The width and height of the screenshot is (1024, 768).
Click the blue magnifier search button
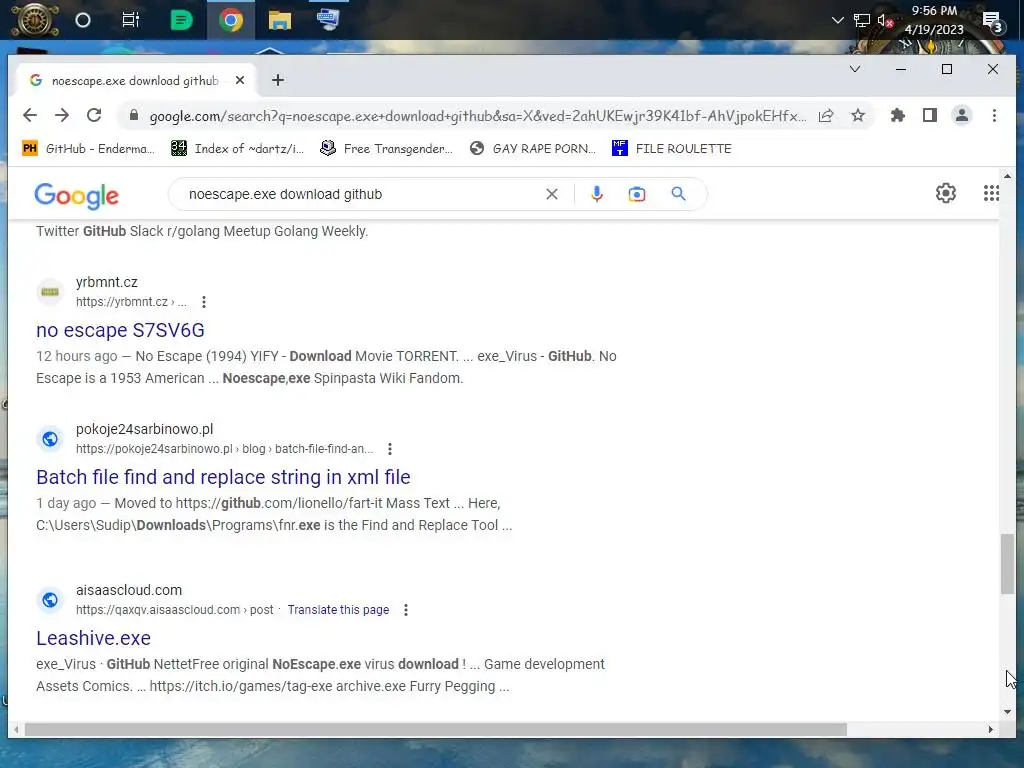click(x=679, y=194)
